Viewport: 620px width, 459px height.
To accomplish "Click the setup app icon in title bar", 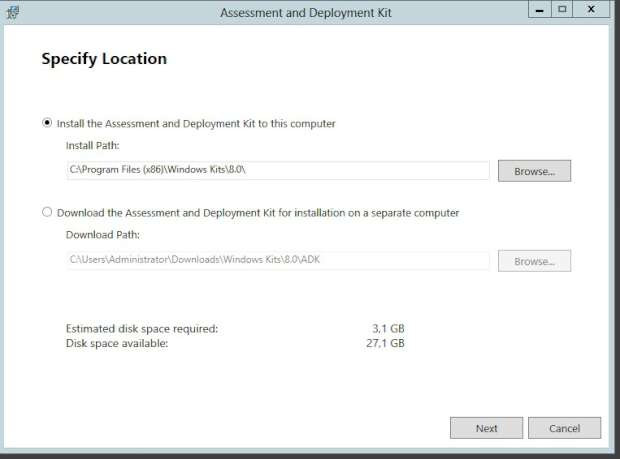I will coord(12,12).
